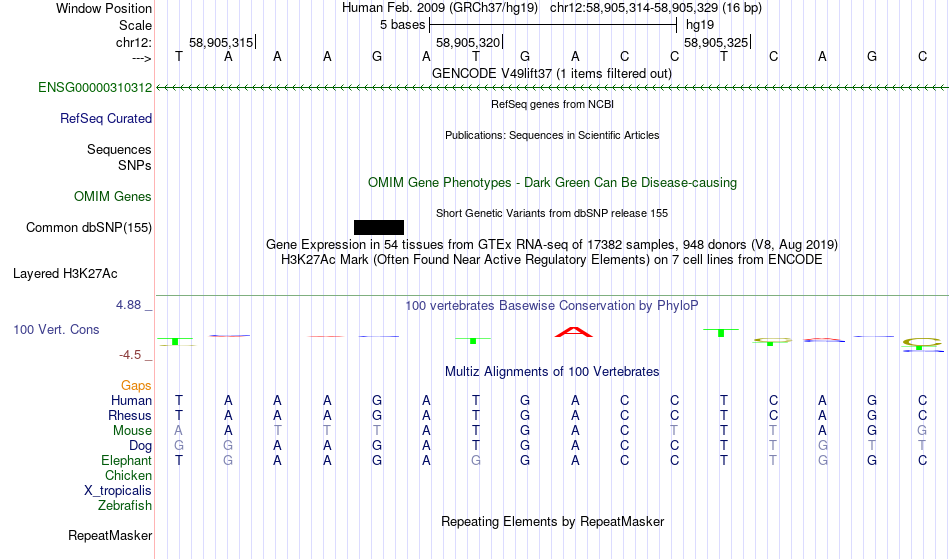Click Publications: Sequences in Scientific Articles title
The height and width of the screenshot is (559, 950).
click(x=552, y=135)
